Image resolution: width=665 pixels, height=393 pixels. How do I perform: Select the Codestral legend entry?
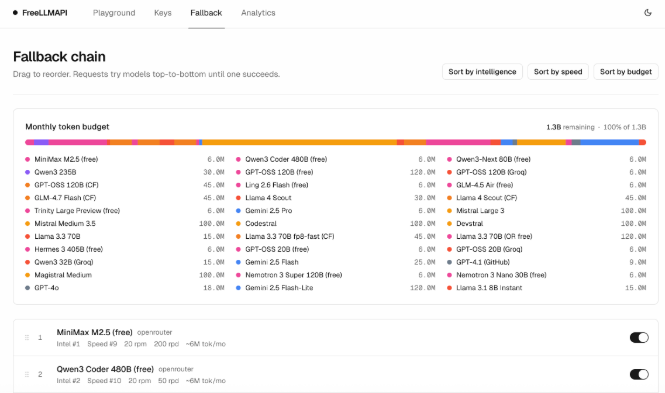coord(335,223)
